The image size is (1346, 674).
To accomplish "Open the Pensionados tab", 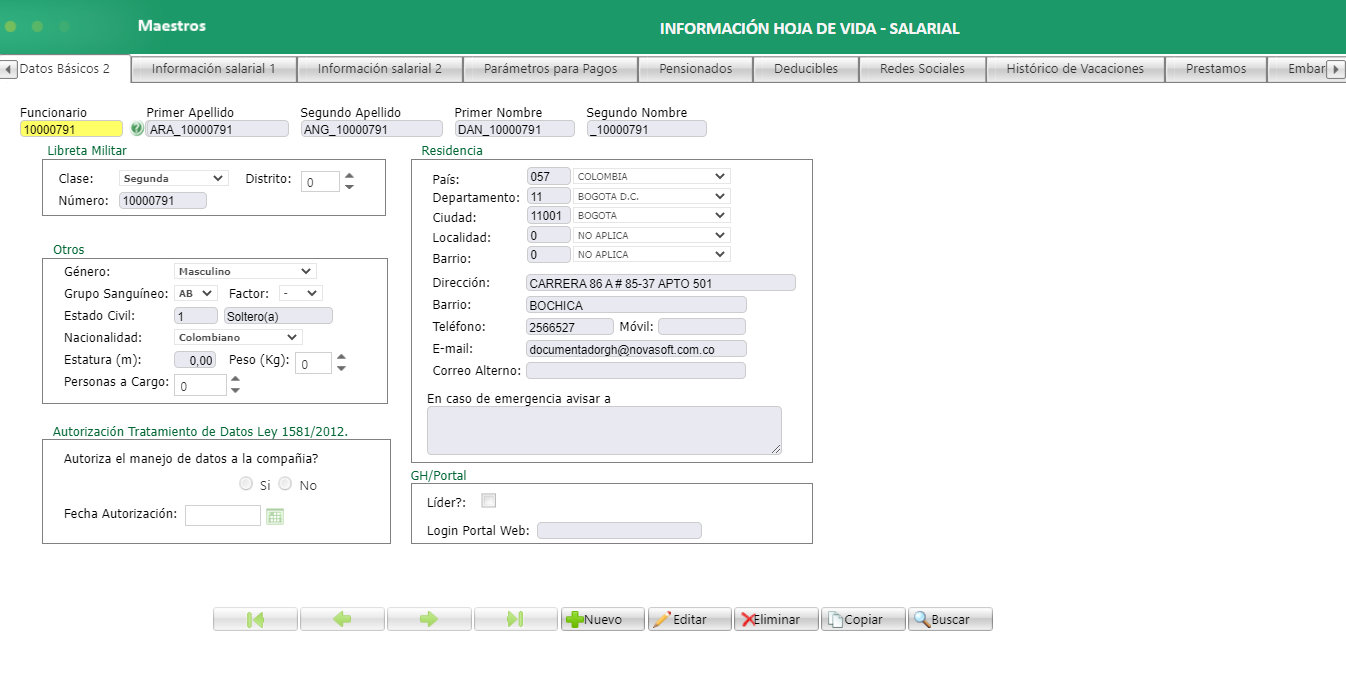I will pos(696,69).
